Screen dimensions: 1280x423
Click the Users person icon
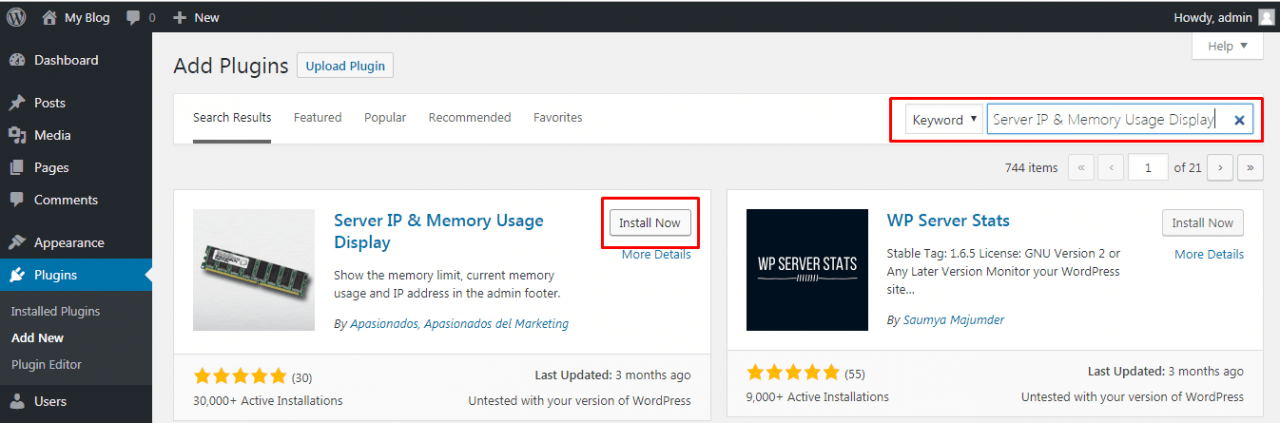tap(17, 401)
